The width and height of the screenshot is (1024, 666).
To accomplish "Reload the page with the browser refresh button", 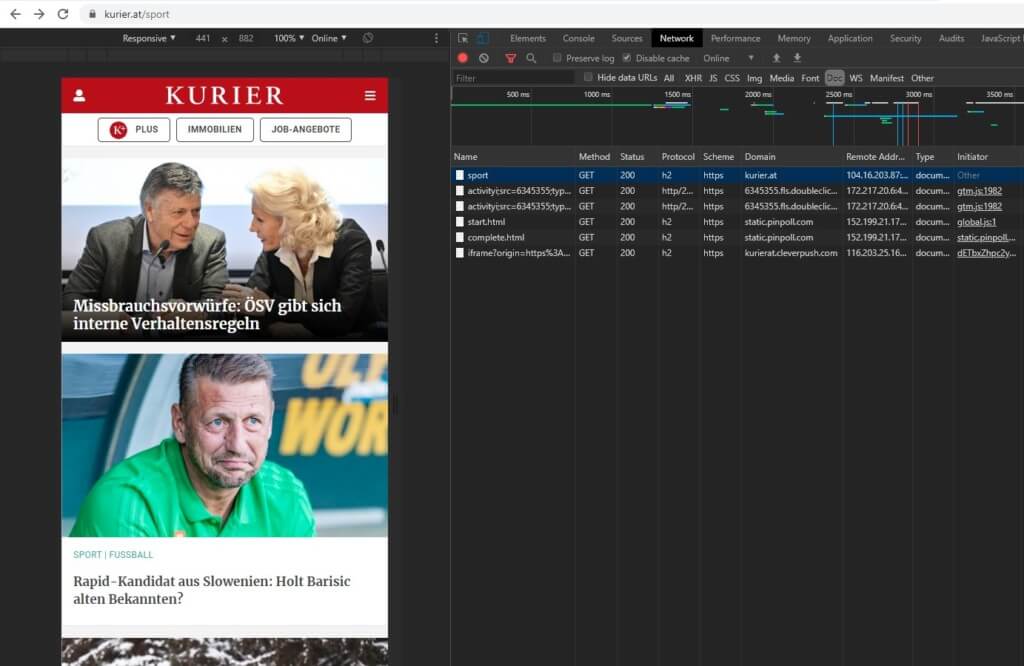I will click(x=63, y=14).
